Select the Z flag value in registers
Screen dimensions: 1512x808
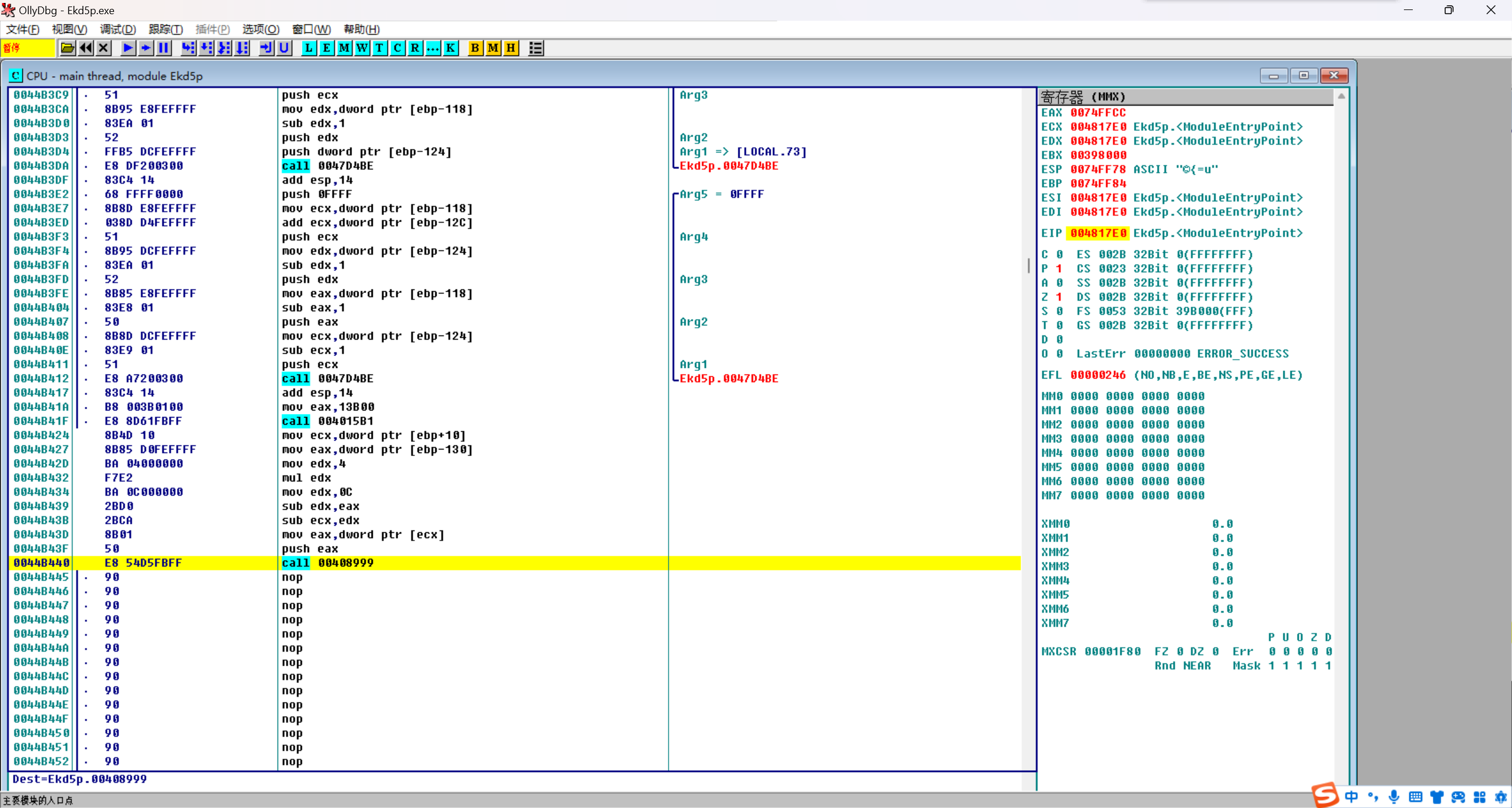pos(1059,297)
